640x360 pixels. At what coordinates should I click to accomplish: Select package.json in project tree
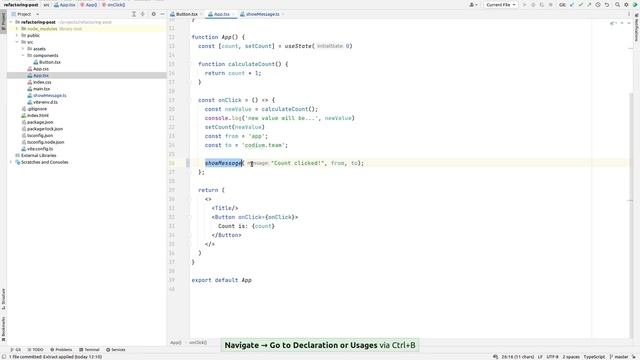[x=37, y=122]
